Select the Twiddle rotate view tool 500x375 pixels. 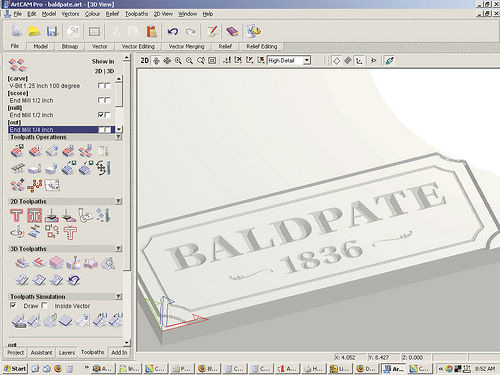[156, 60]
